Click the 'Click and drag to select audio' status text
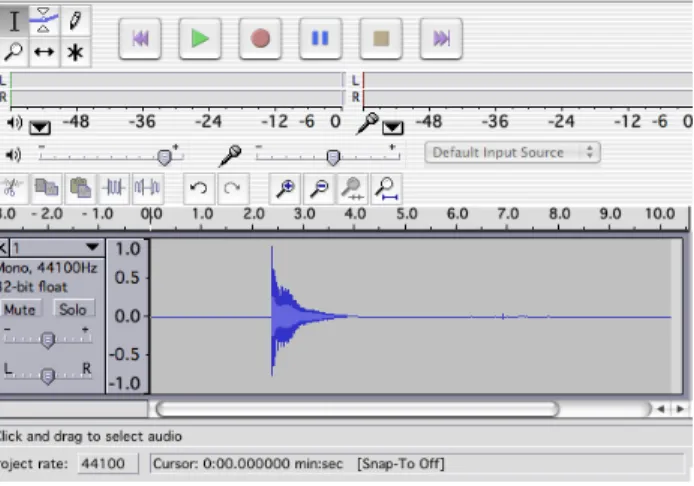Screen dimensions: 694x486 pos(91,436)
